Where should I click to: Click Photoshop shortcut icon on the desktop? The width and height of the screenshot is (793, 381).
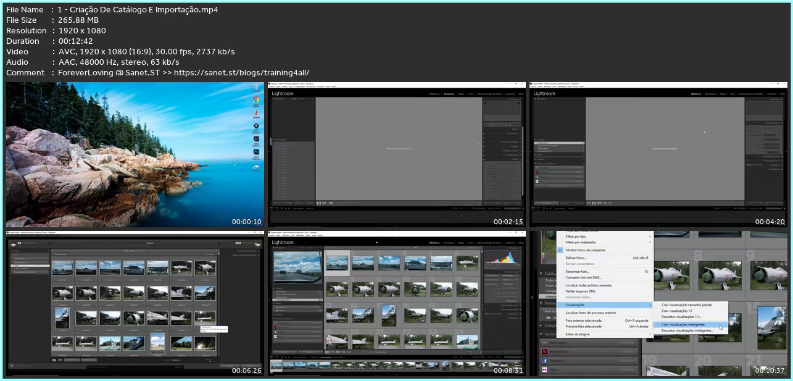(256, 152)
